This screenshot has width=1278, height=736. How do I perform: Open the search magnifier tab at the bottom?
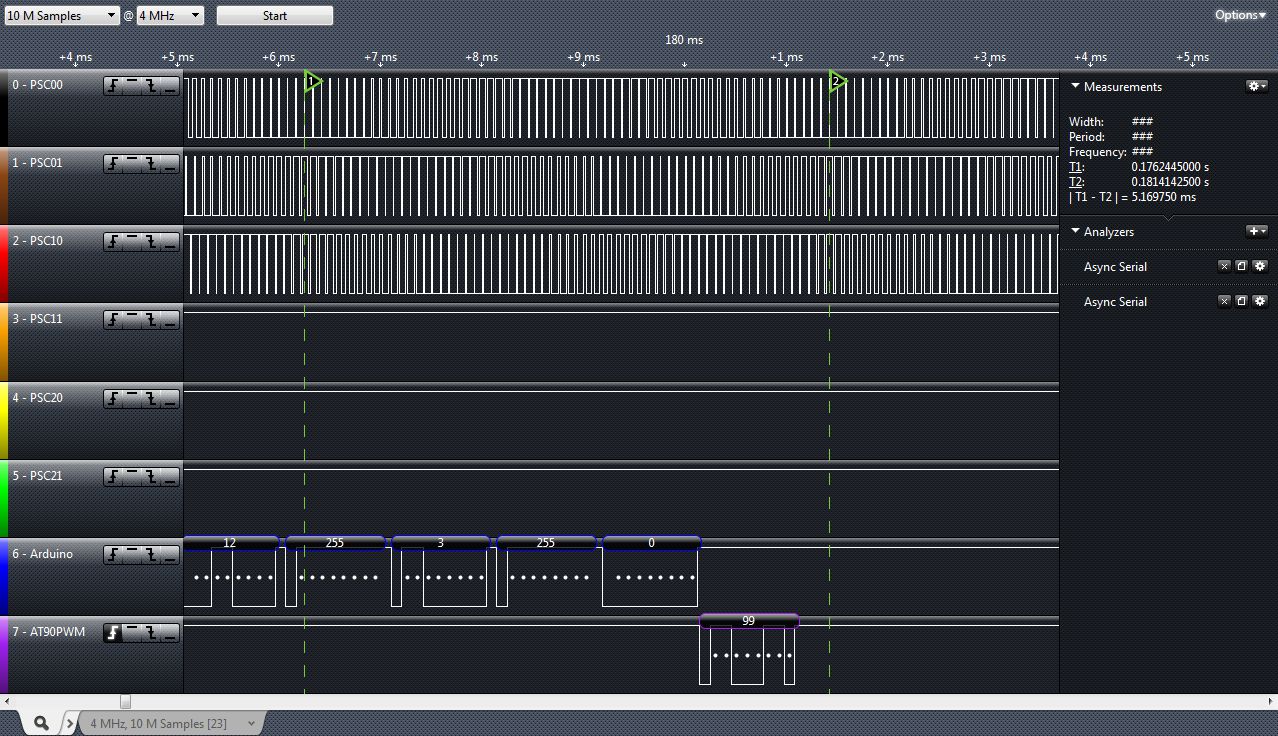click(41, 722)
